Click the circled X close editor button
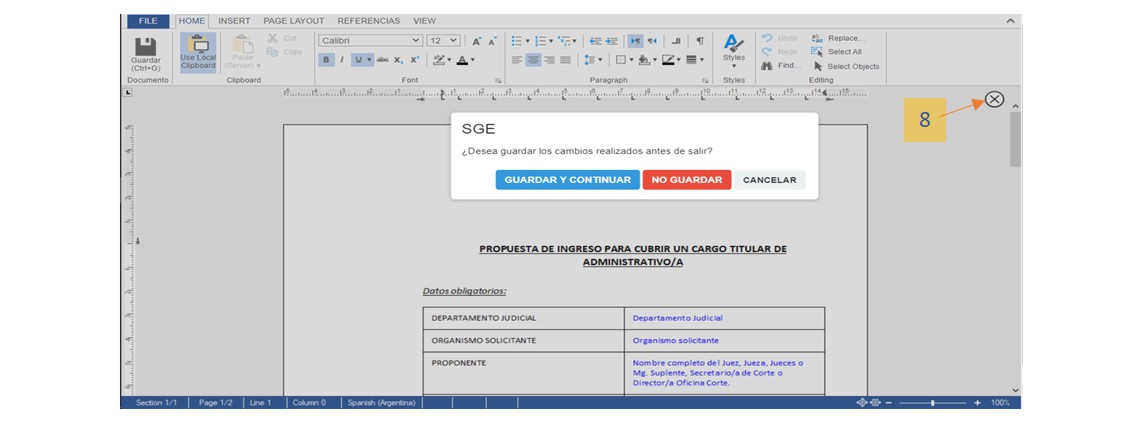1124x426 pixels. tap(994, 99)
